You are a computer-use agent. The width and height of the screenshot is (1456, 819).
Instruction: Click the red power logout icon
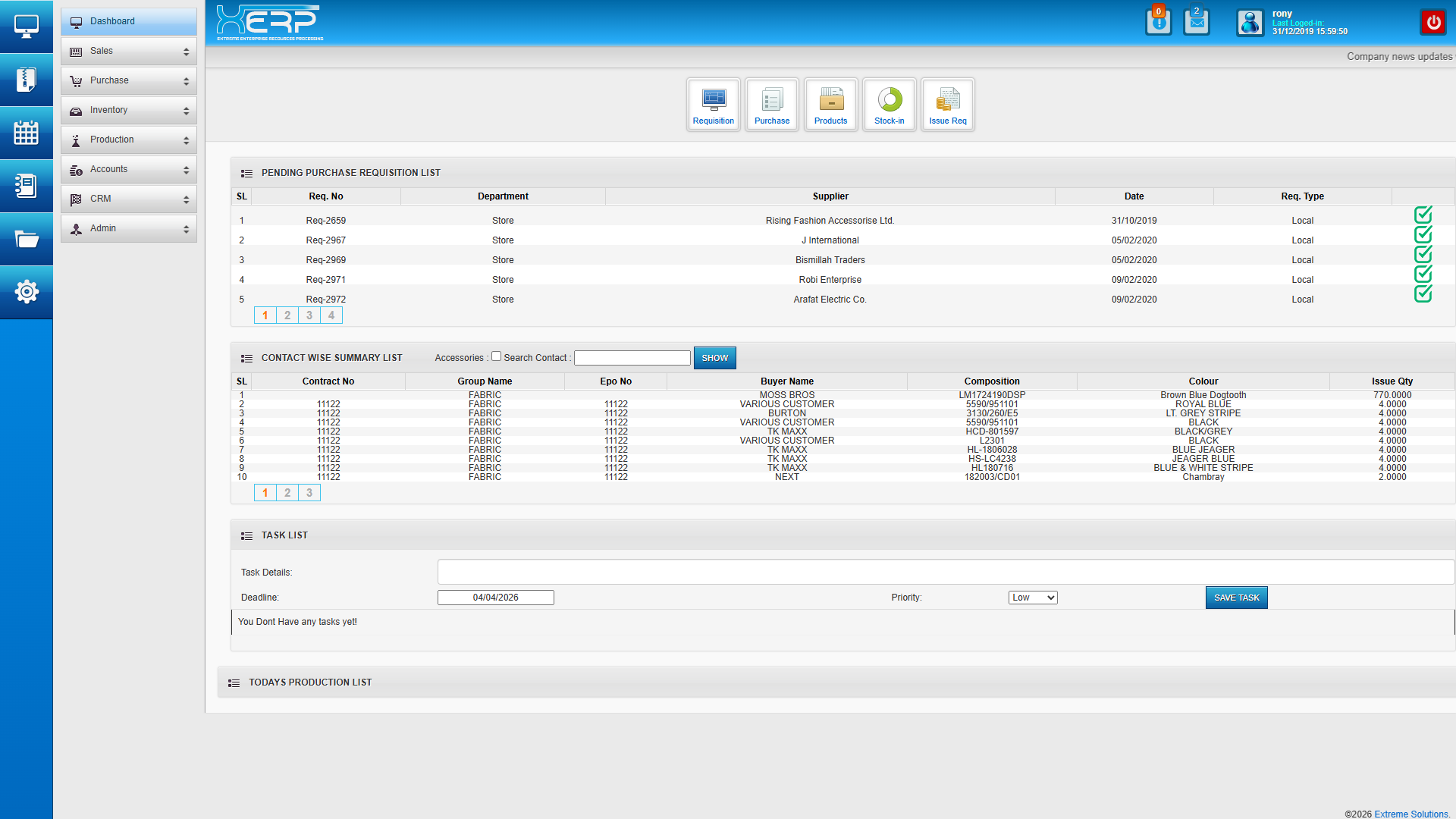point(1432,23)
